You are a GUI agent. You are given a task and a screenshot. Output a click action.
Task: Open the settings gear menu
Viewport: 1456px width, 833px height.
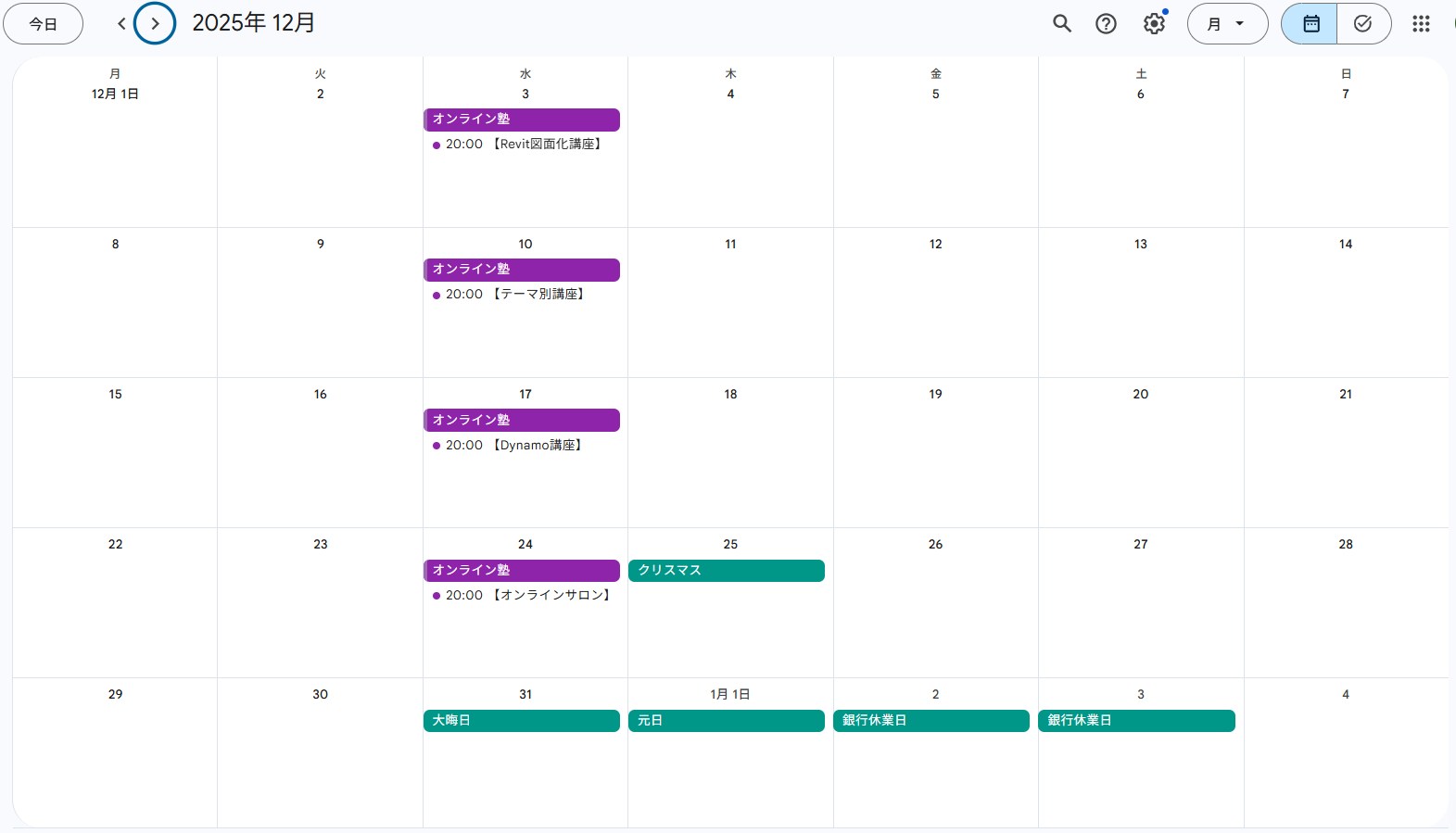pos(1154,24)
